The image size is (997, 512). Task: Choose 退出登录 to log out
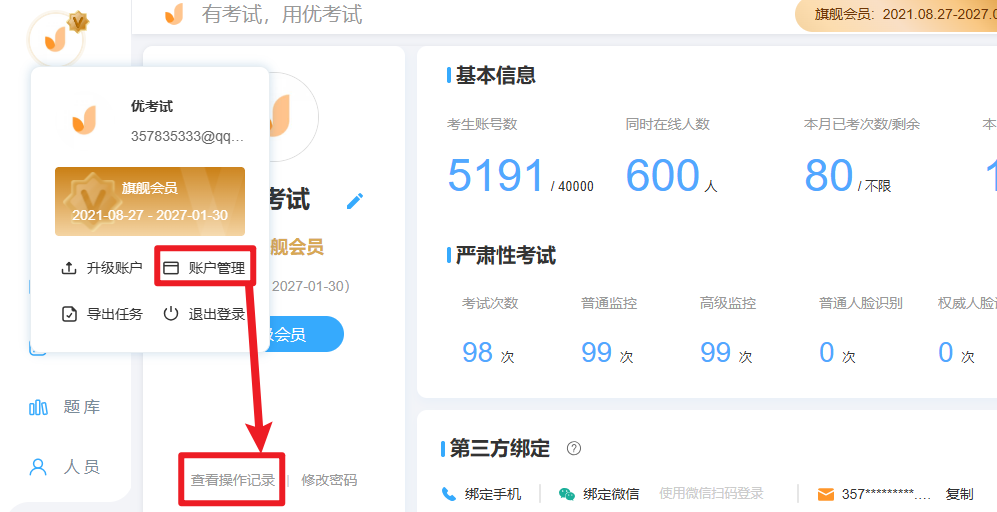(x=204, y=314)
